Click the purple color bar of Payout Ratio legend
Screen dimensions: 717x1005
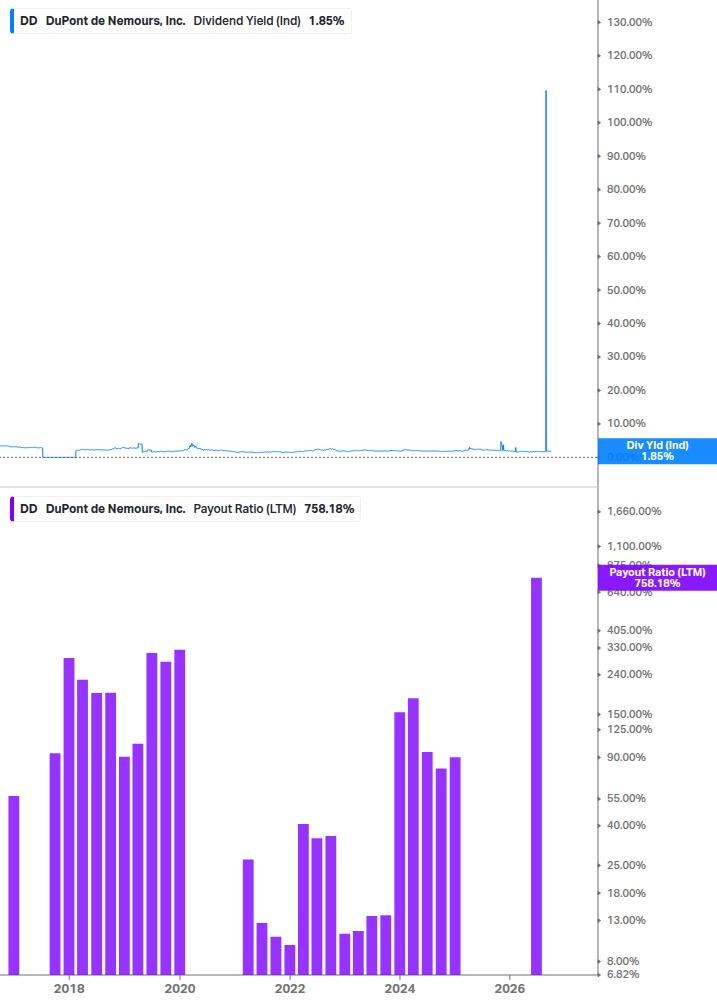tap(12, 509)
